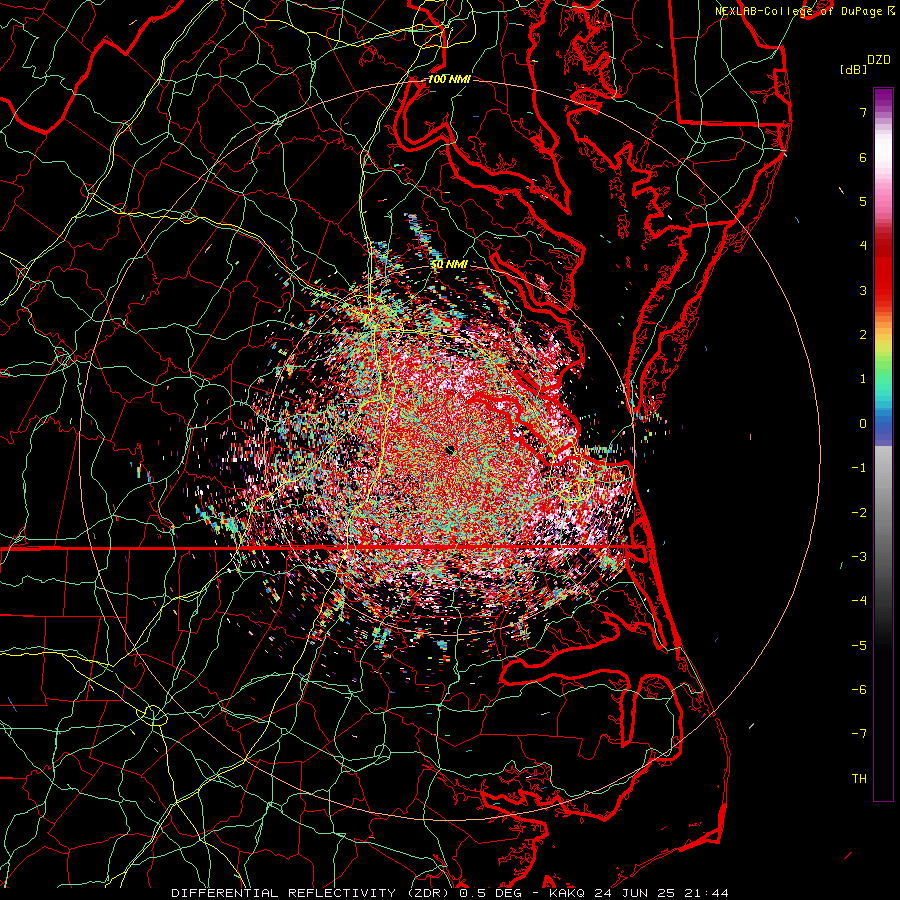
Task: Click the 4 dB value on the scale
Action: [x=863, y=246]
